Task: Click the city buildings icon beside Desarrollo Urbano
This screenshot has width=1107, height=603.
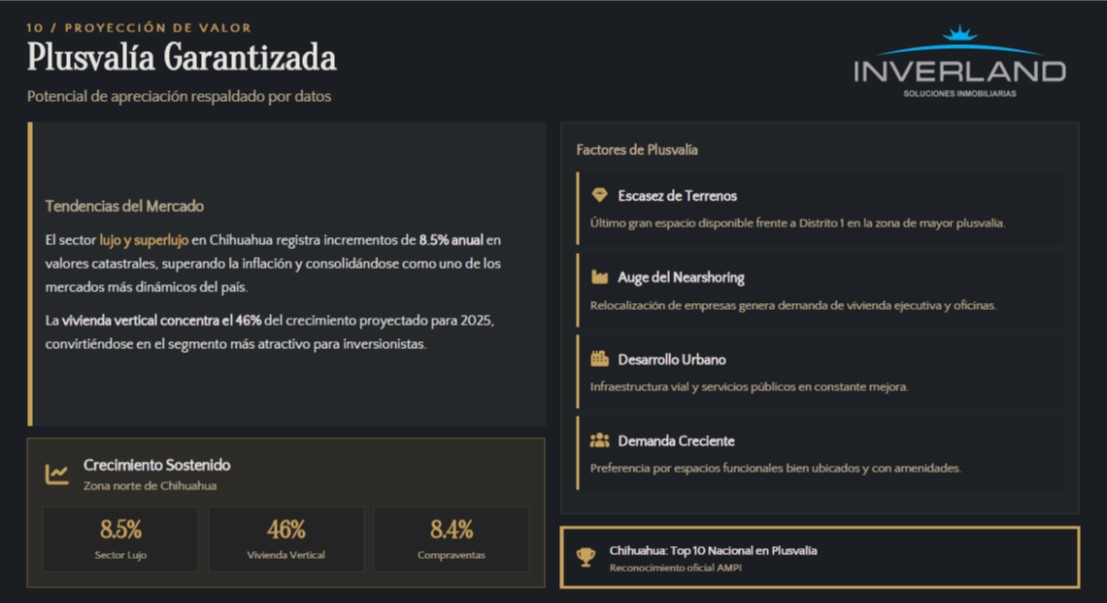Action: tap(599, 359)
